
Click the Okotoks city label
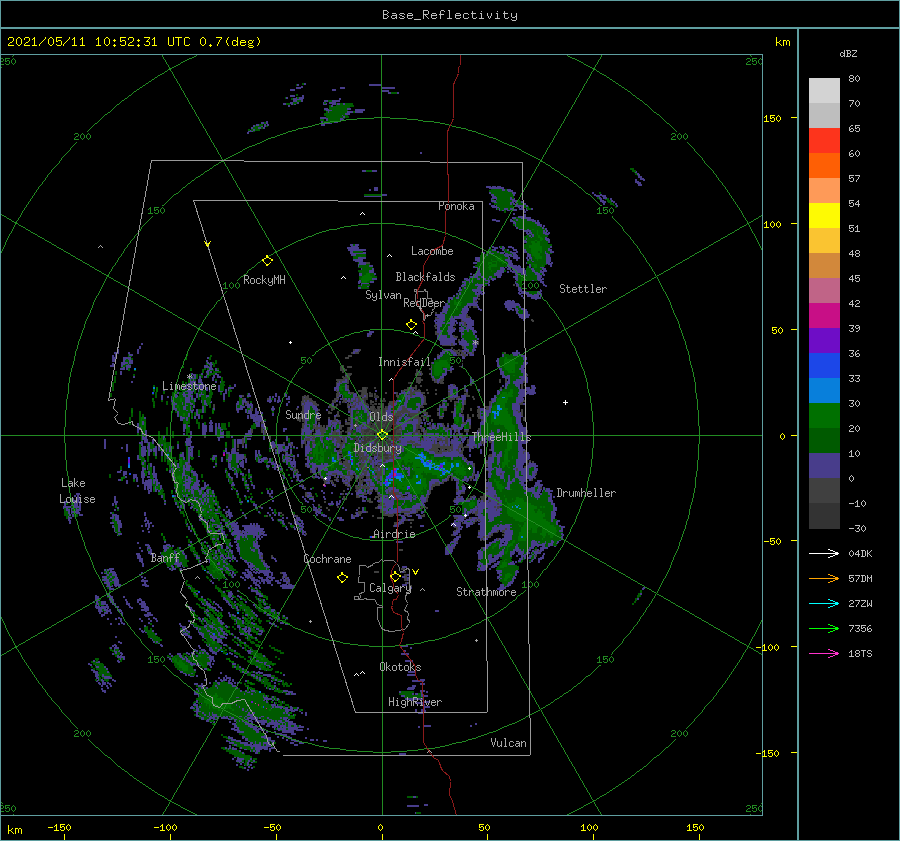point(400,667)
